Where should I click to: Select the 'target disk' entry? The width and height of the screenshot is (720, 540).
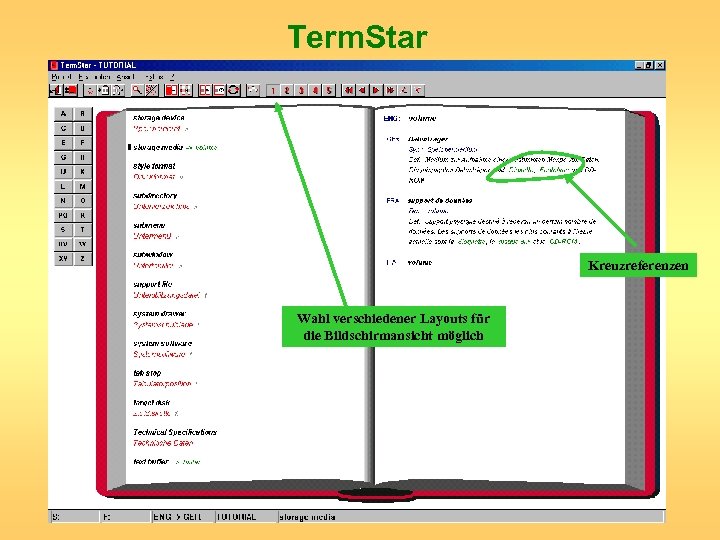[152, 403]
